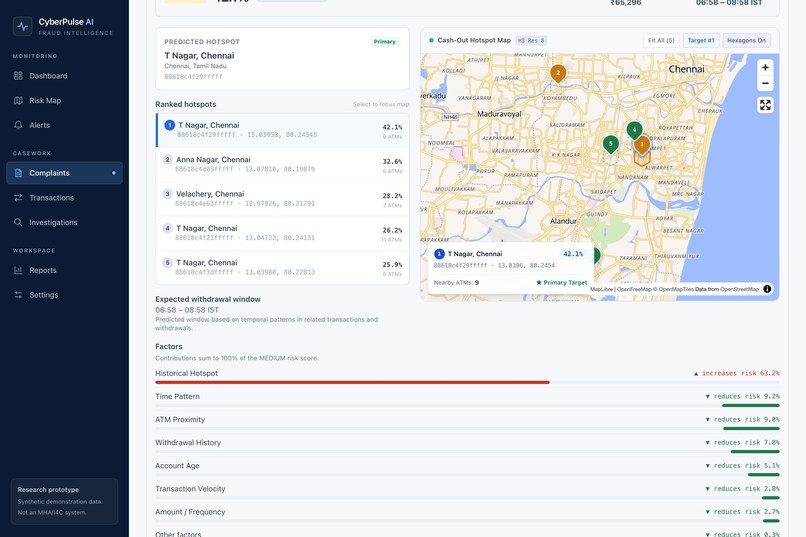The image size is (806, 537).
Task: Click the Complaints document icon
Action: point(18,173)
